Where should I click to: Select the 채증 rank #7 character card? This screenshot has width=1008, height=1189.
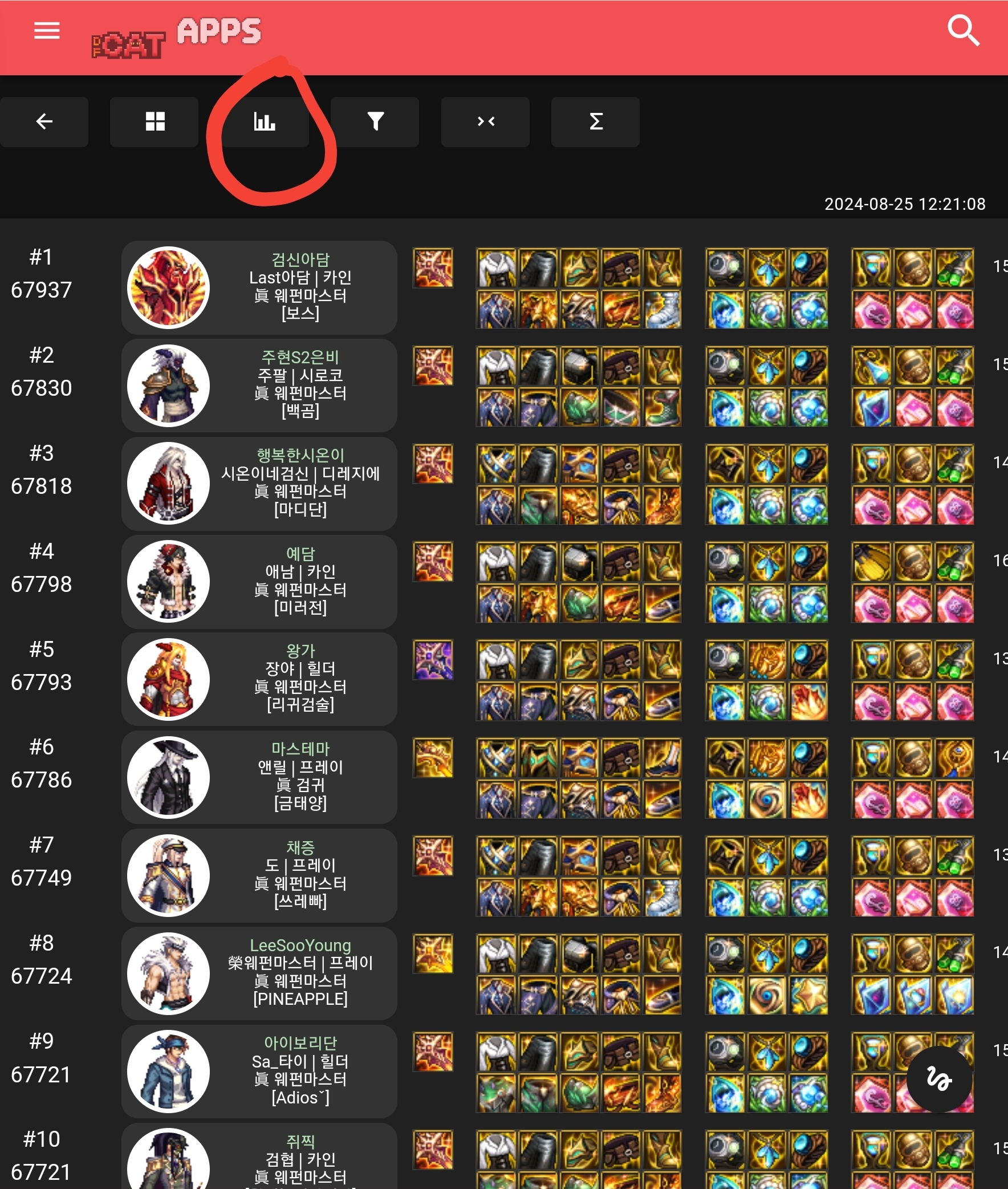(259, 875)
